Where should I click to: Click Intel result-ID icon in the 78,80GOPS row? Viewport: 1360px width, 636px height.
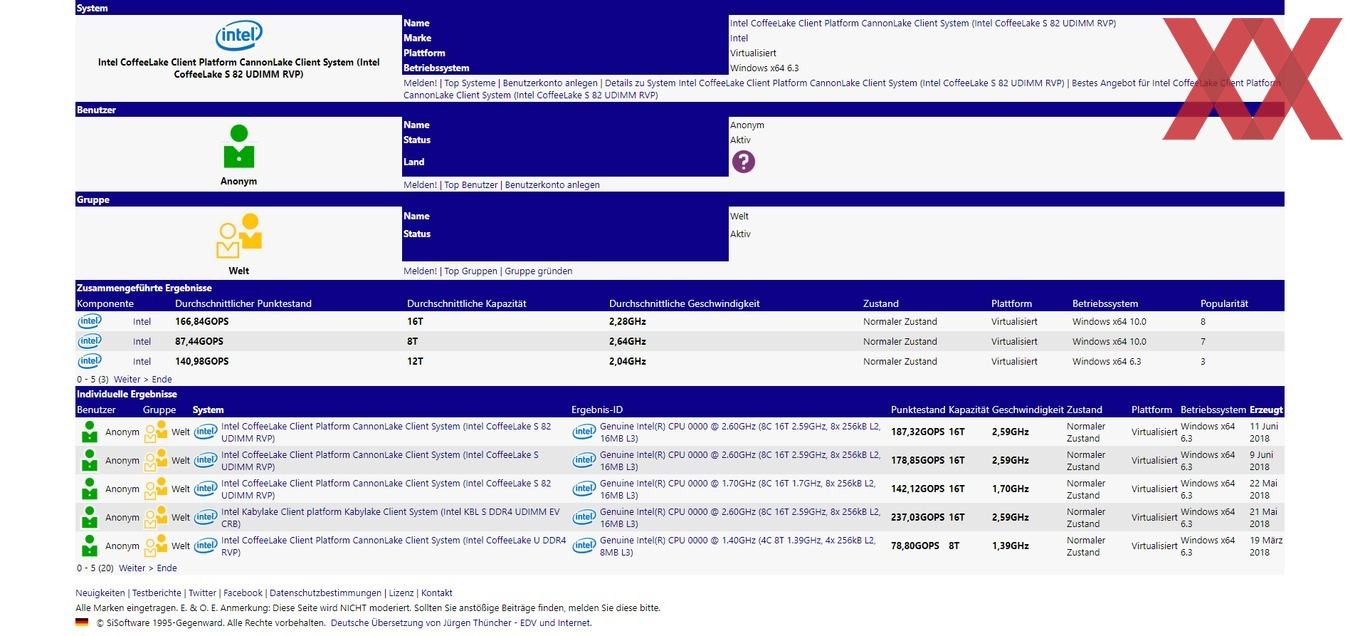pos(584,546)
